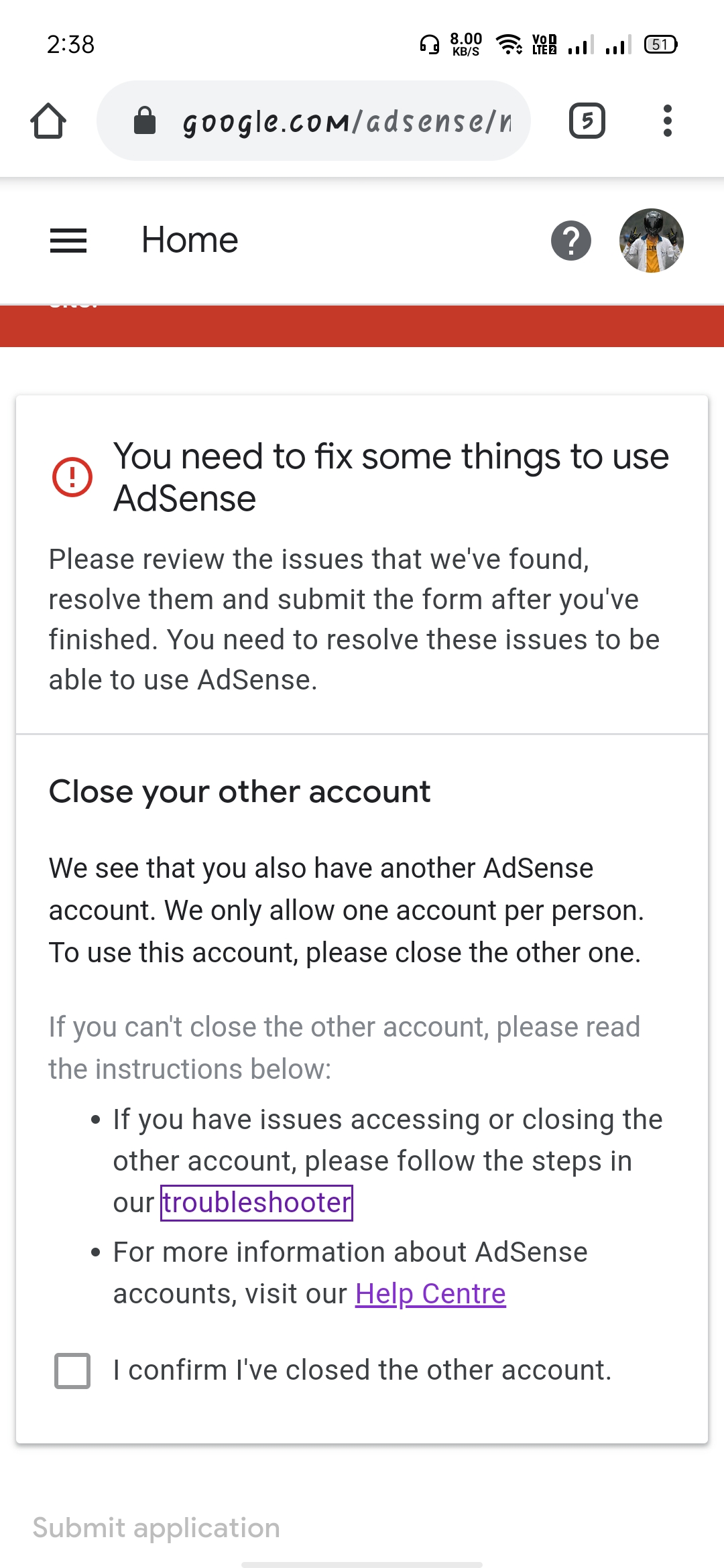Open the AdSense hamburger navigation menu

click(68, 241)
